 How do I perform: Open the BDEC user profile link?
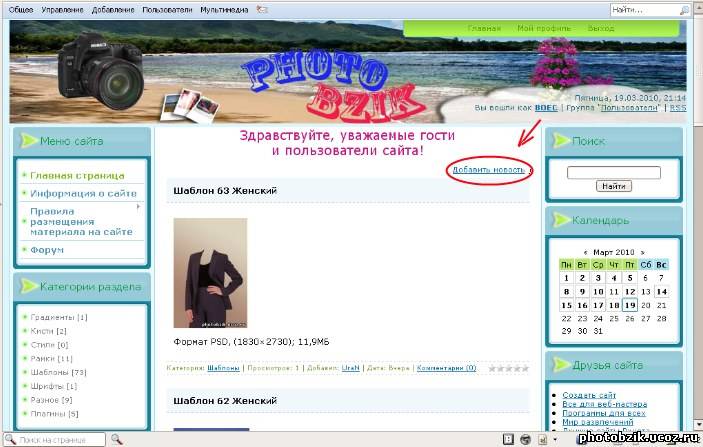[546, 108]
